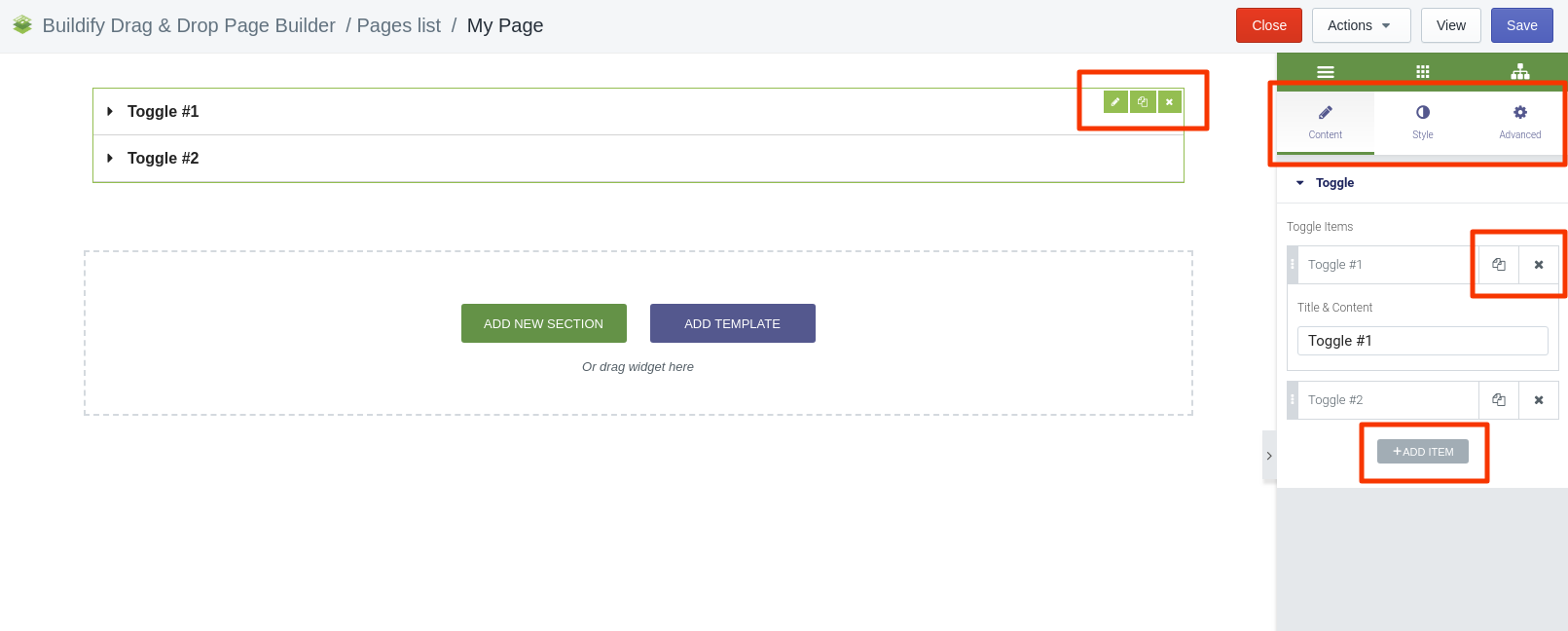The image size is (1568, 631).
Task: Switch to the Advanced tab
Action: pos(1520,122)
